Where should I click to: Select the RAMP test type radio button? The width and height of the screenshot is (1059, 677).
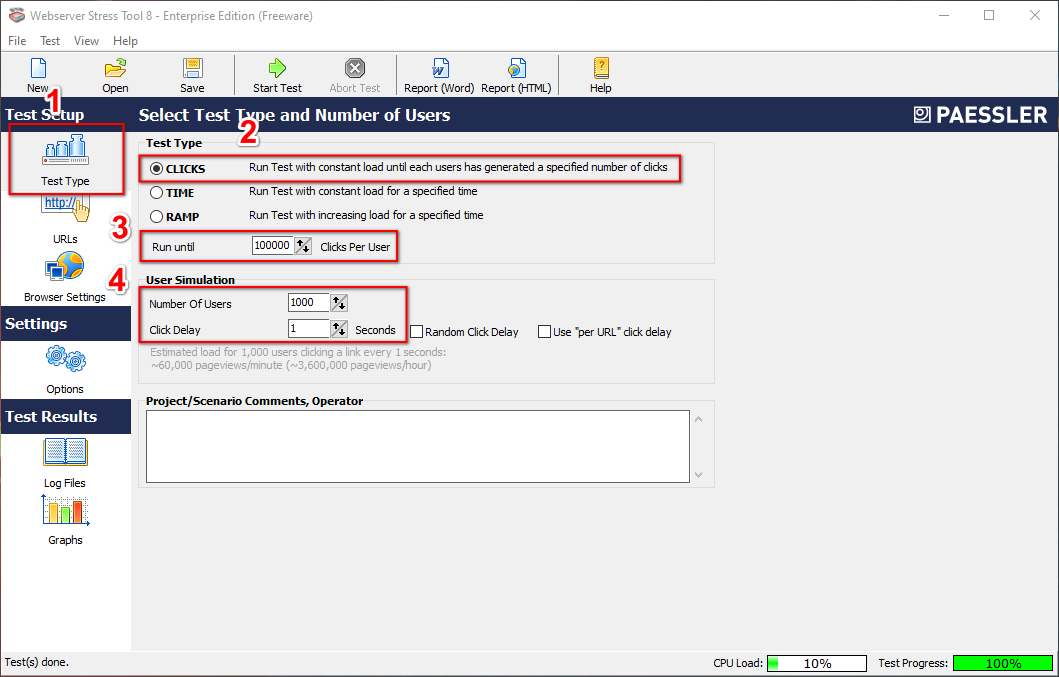[x=157, y=216]
